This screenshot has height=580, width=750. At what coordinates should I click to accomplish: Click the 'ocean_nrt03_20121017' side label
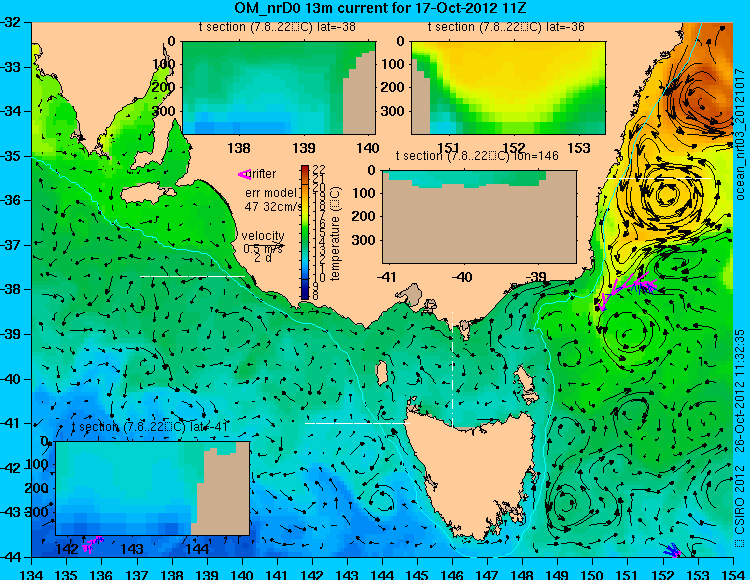coord(740,134)
